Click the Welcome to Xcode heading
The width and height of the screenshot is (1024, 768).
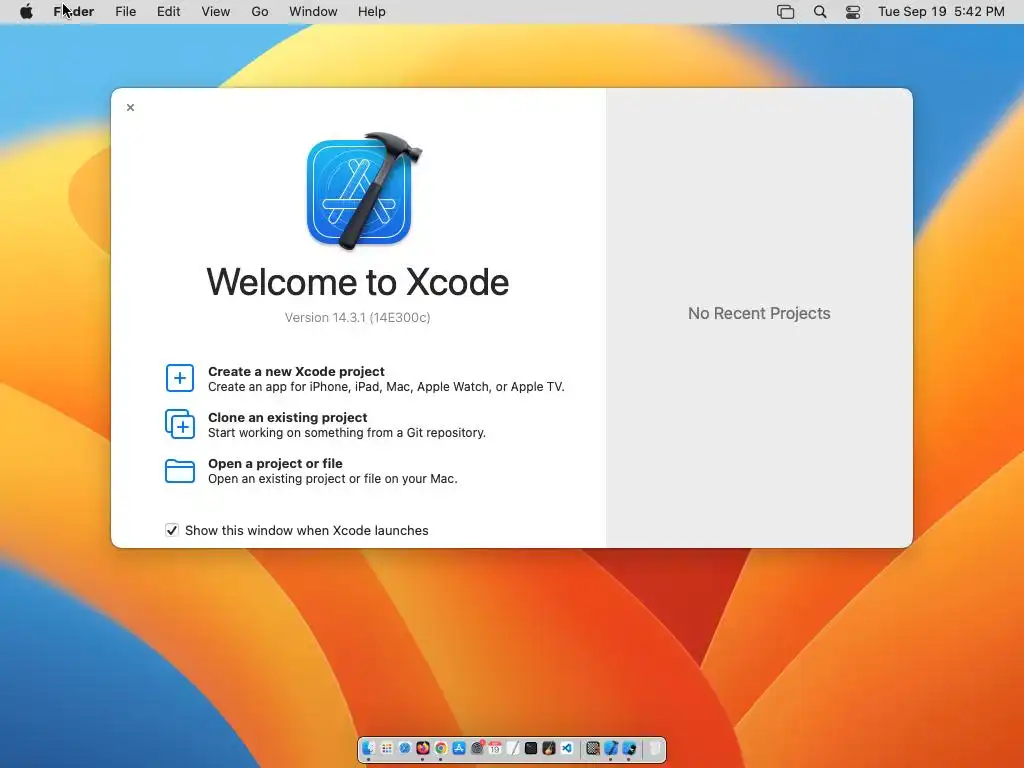pos(358,282)
